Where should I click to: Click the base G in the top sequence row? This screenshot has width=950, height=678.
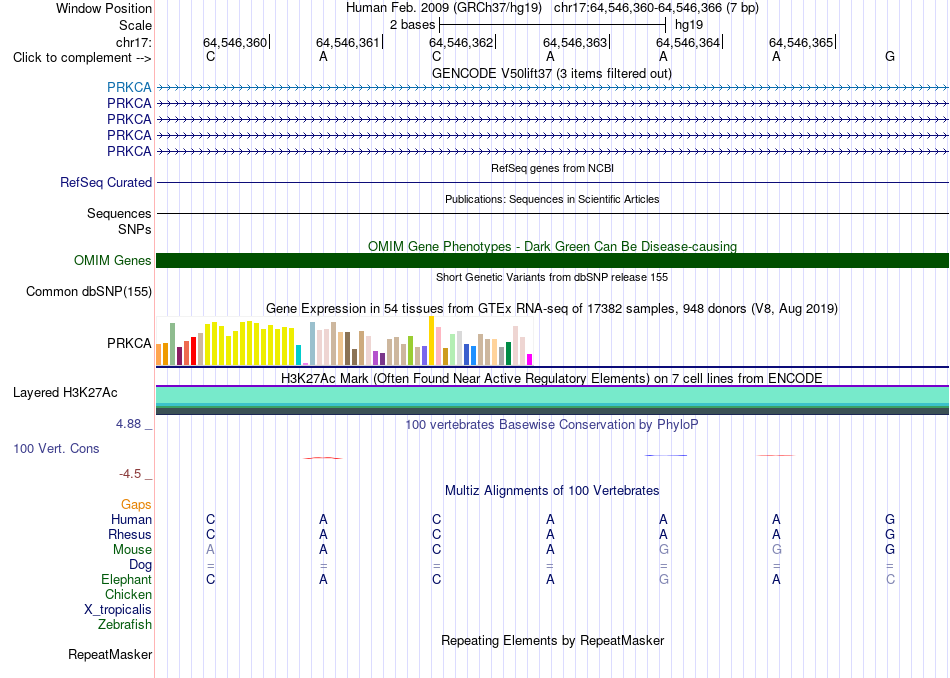[x=889, y=56]
